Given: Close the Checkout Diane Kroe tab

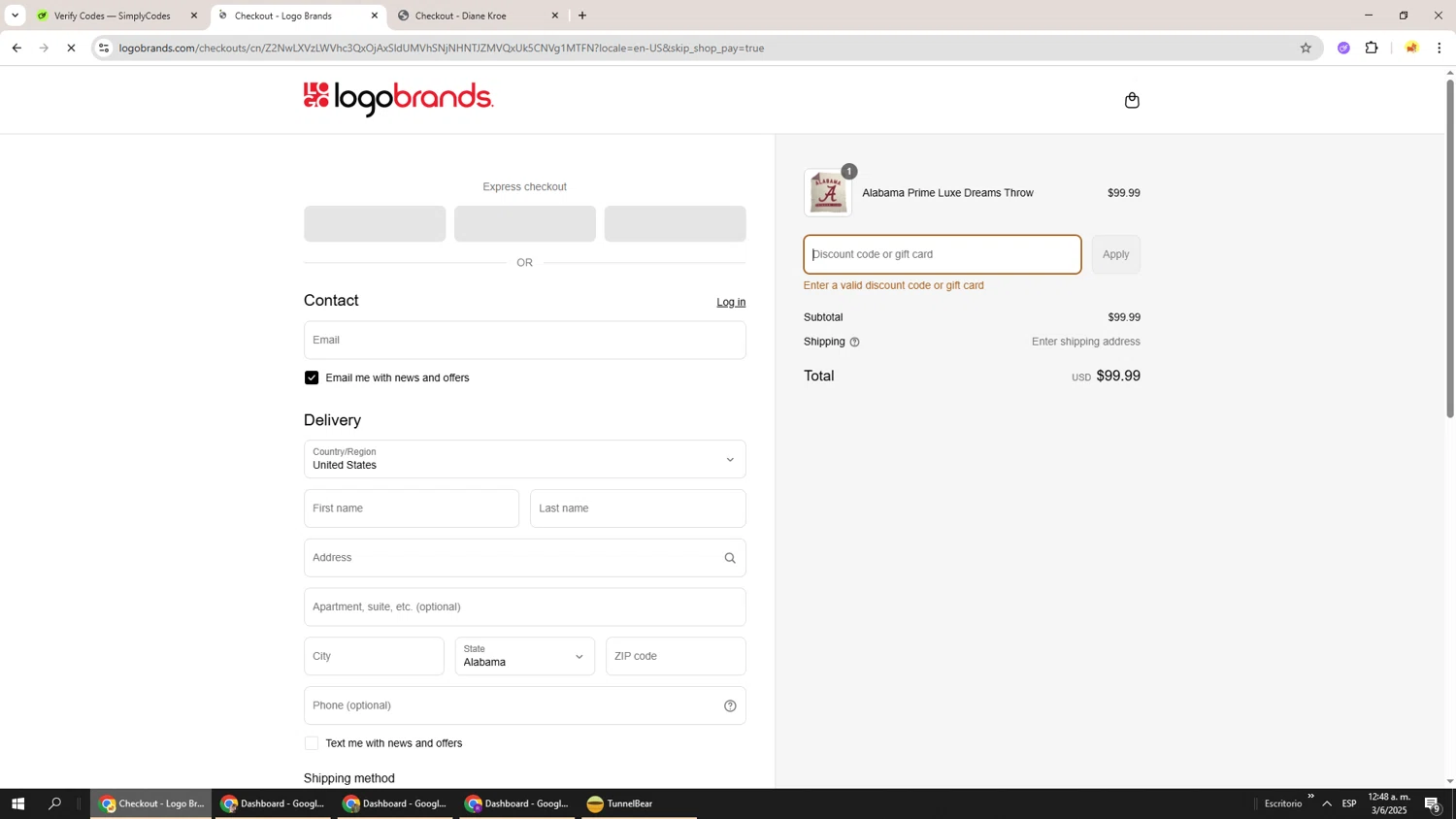Looking at the screenshot, I should click(555, 16).
